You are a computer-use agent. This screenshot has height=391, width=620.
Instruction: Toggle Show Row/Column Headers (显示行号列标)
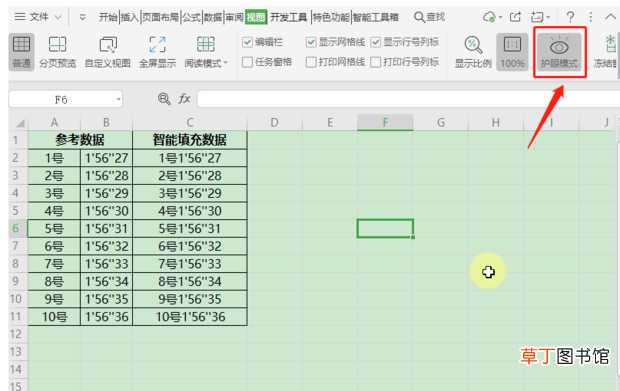376,42
